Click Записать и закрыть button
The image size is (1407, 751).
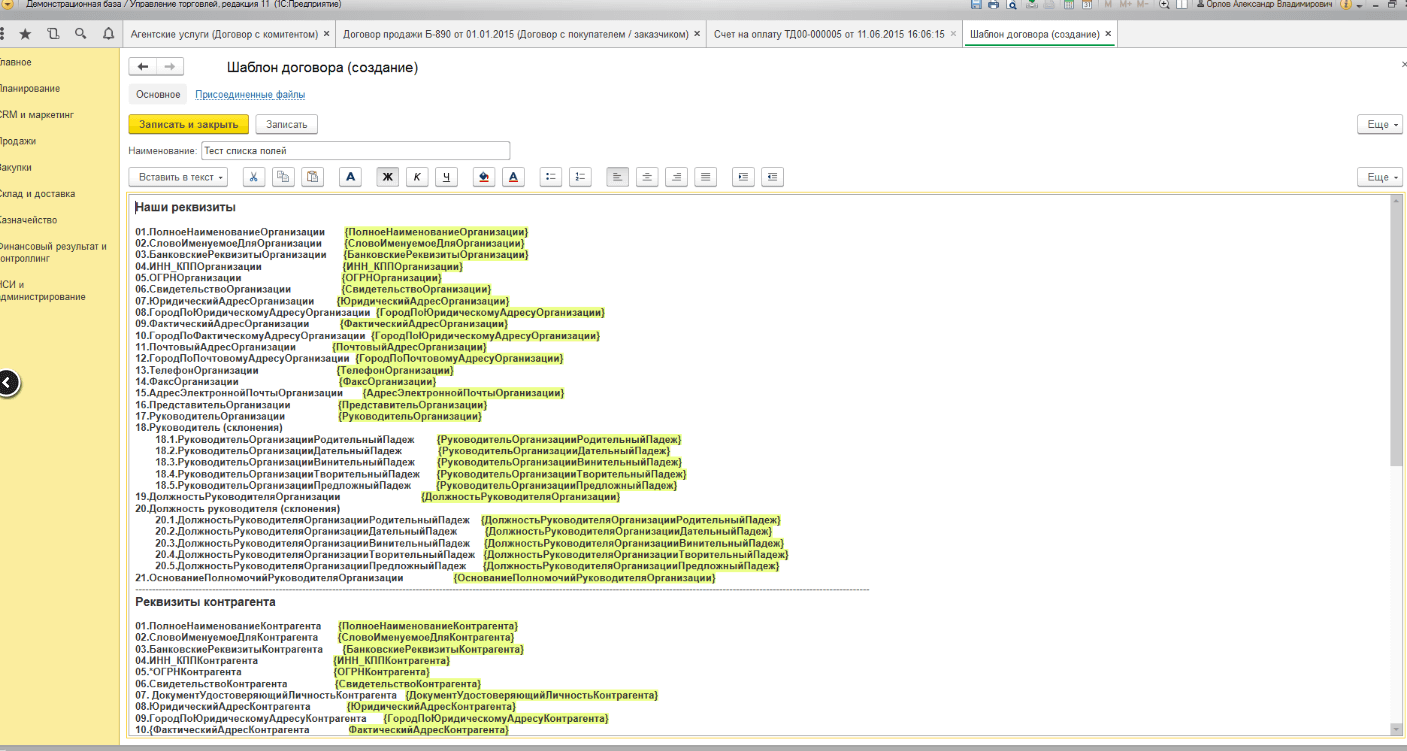[x=188, y=124]
